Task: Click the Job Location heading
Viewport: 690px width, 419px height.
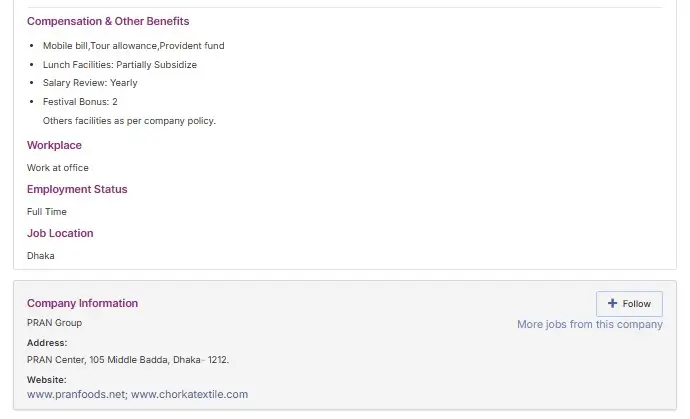Action: (x=60, y=233)
